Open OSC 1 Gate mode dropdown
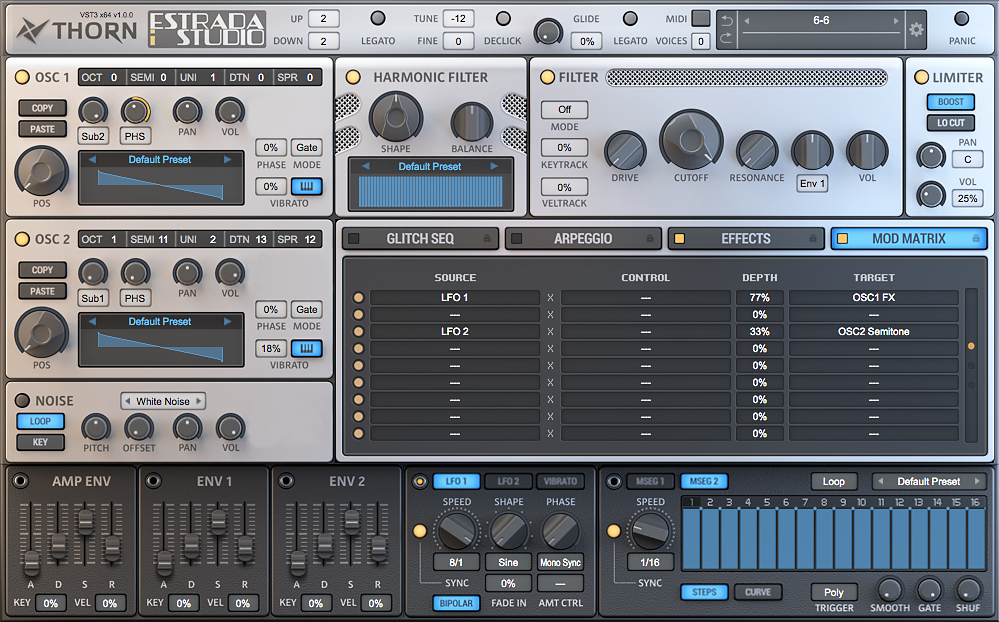This screenshot has height=622, width=999. (306, 147)
